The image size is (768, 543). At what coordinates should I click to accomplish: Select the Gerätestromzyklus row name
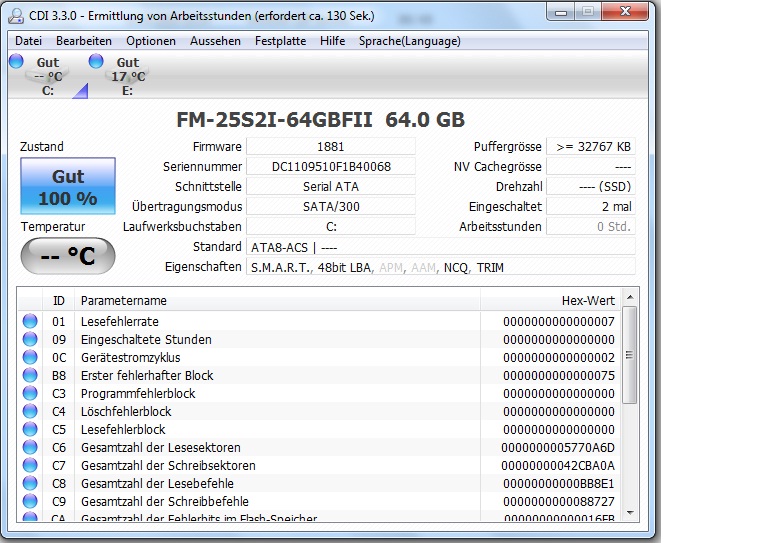pyautogui.click(x=130, y=358)
